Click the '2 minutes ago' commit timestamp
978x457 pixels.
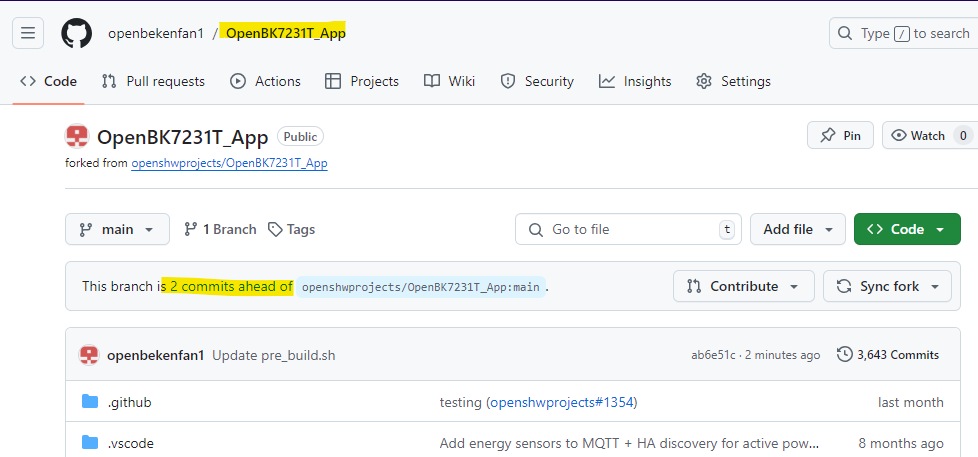pos(783,355)
